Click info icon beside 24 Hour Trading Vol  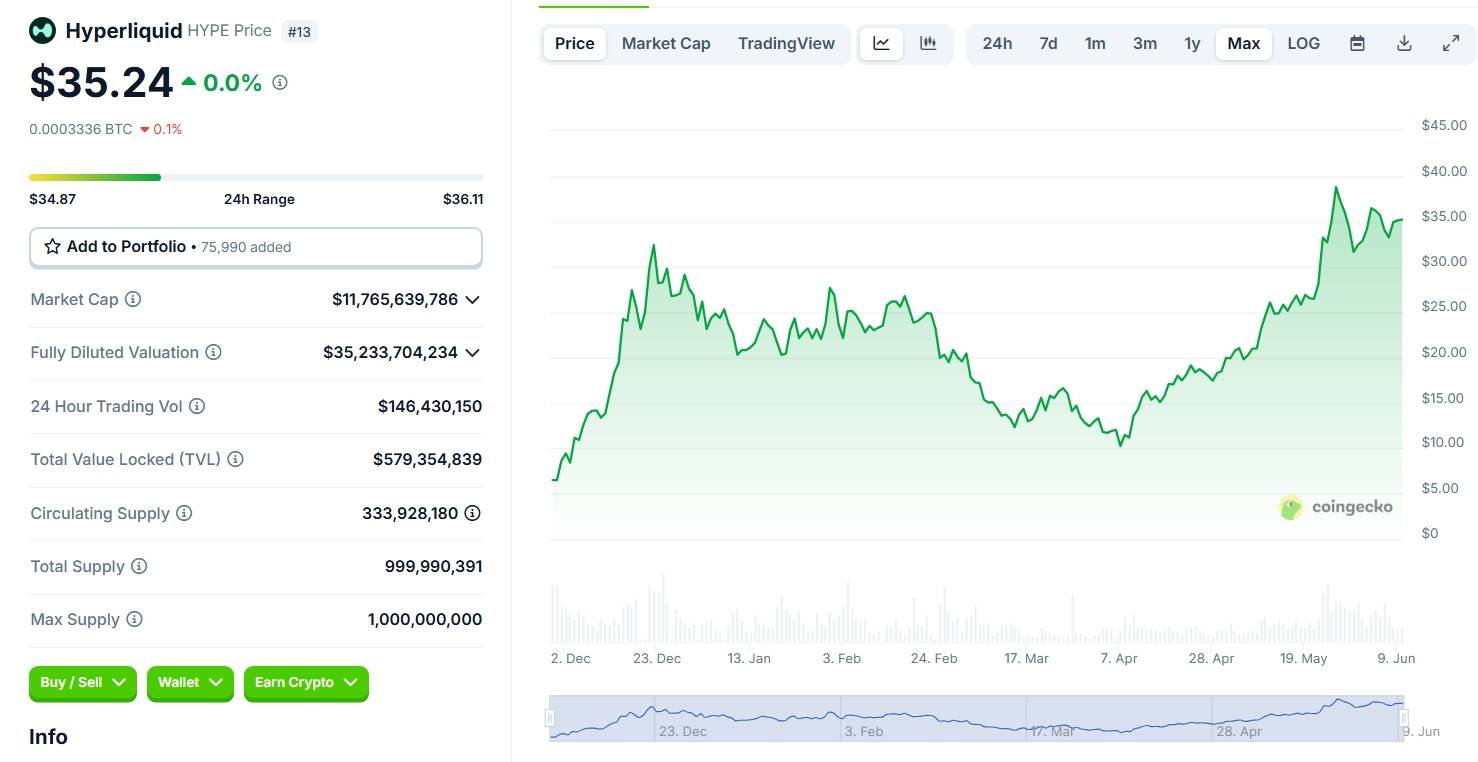pos(197,406)
